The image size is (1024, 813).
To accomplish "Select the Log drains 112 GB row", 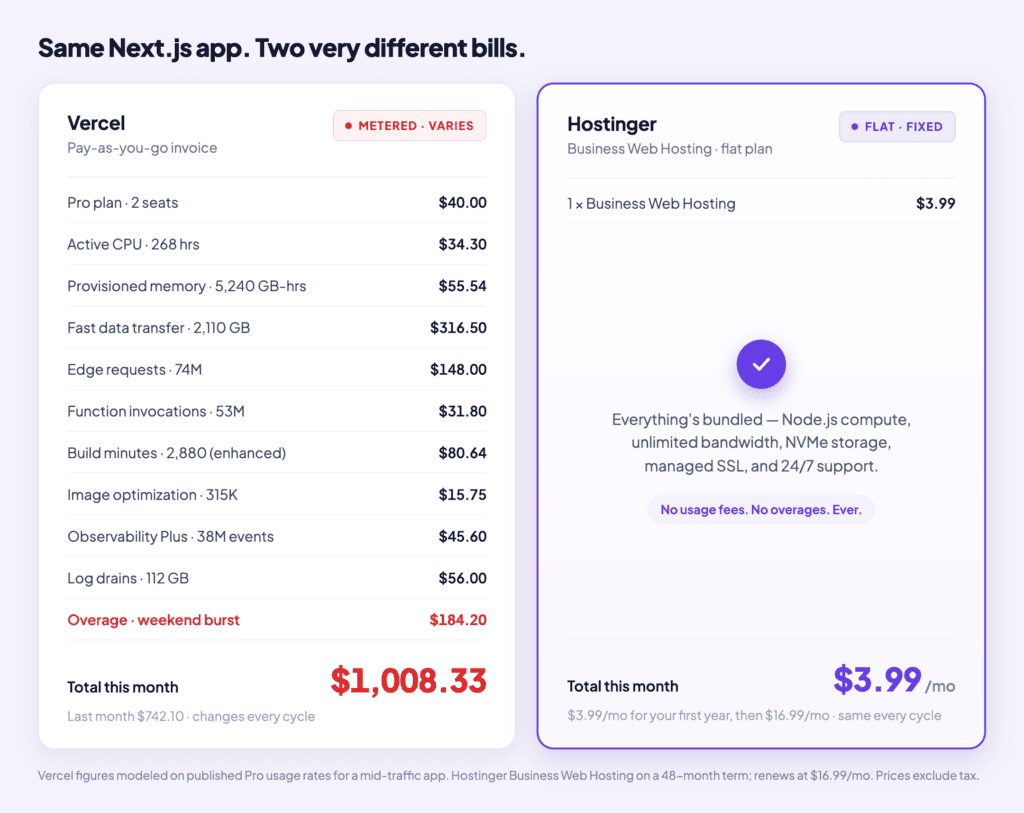I will [x=277, y=578].
